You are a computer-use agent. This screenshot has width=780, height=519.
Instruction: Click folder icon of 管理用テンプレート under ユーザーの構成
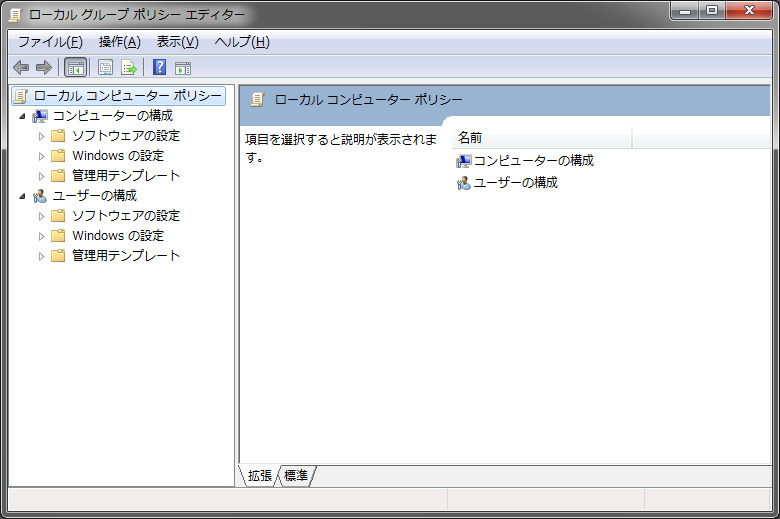pos(58,256)
